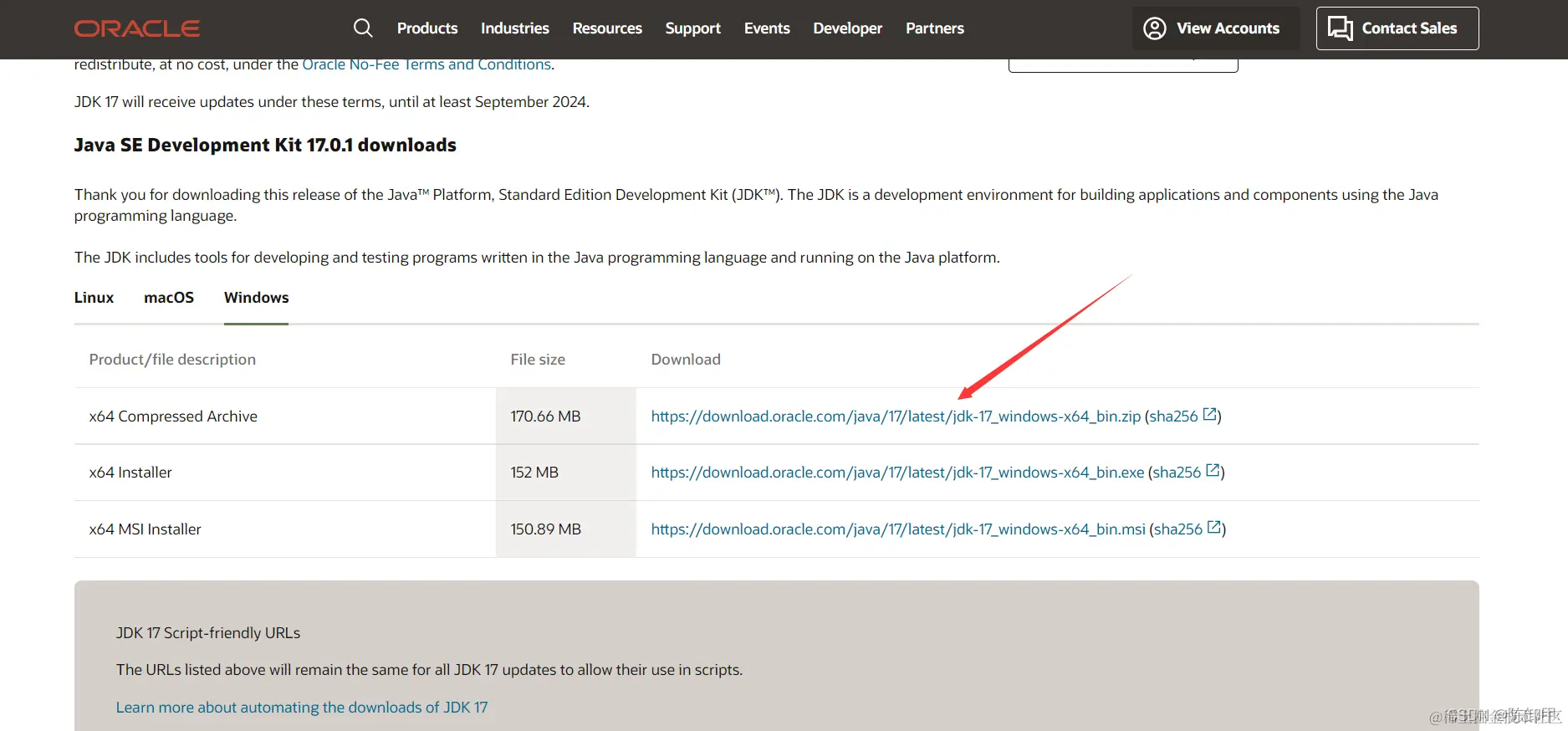Click the File size column header
This screenshot has width=1568, height=731.
point(538,360)
